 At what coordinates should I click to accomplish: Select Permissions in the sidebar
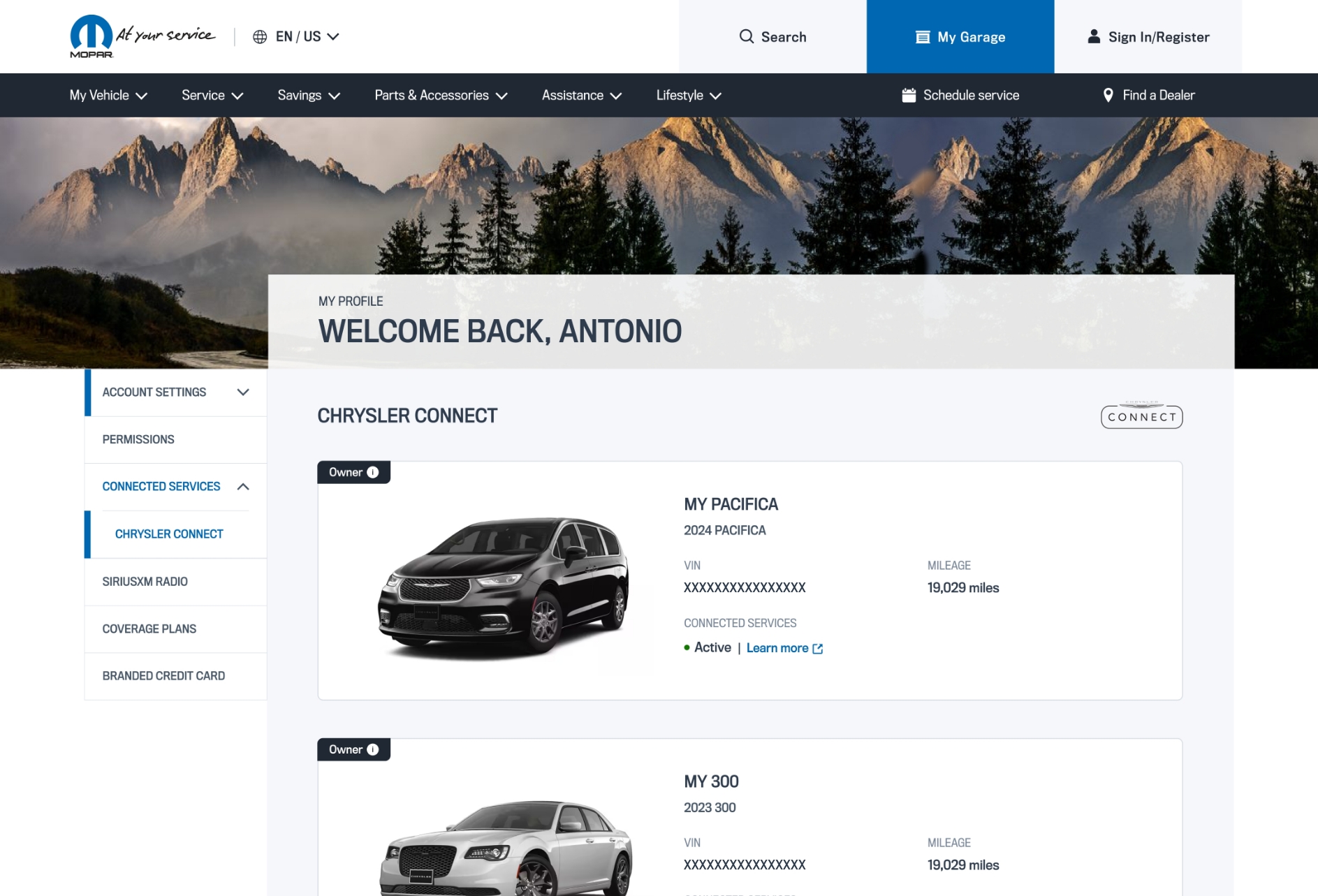pos(138,439)
